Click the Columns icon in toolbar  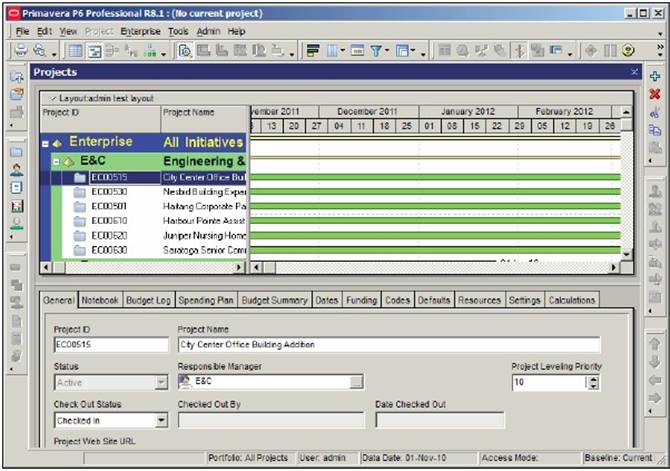[x=332, y=51]
